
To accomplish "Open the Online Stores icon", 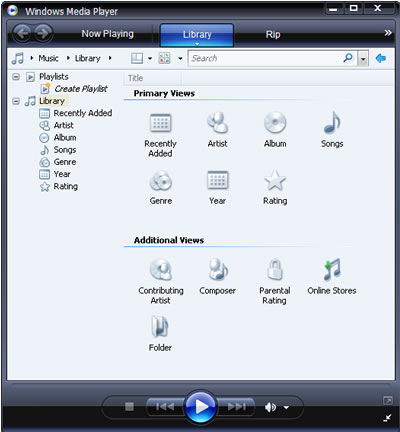I will tap(332, 269).
